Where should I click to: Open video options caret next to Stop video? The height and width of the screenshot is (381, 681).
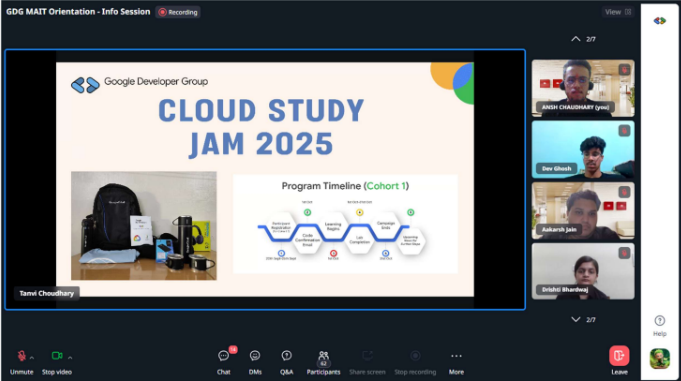coord(70,358)
